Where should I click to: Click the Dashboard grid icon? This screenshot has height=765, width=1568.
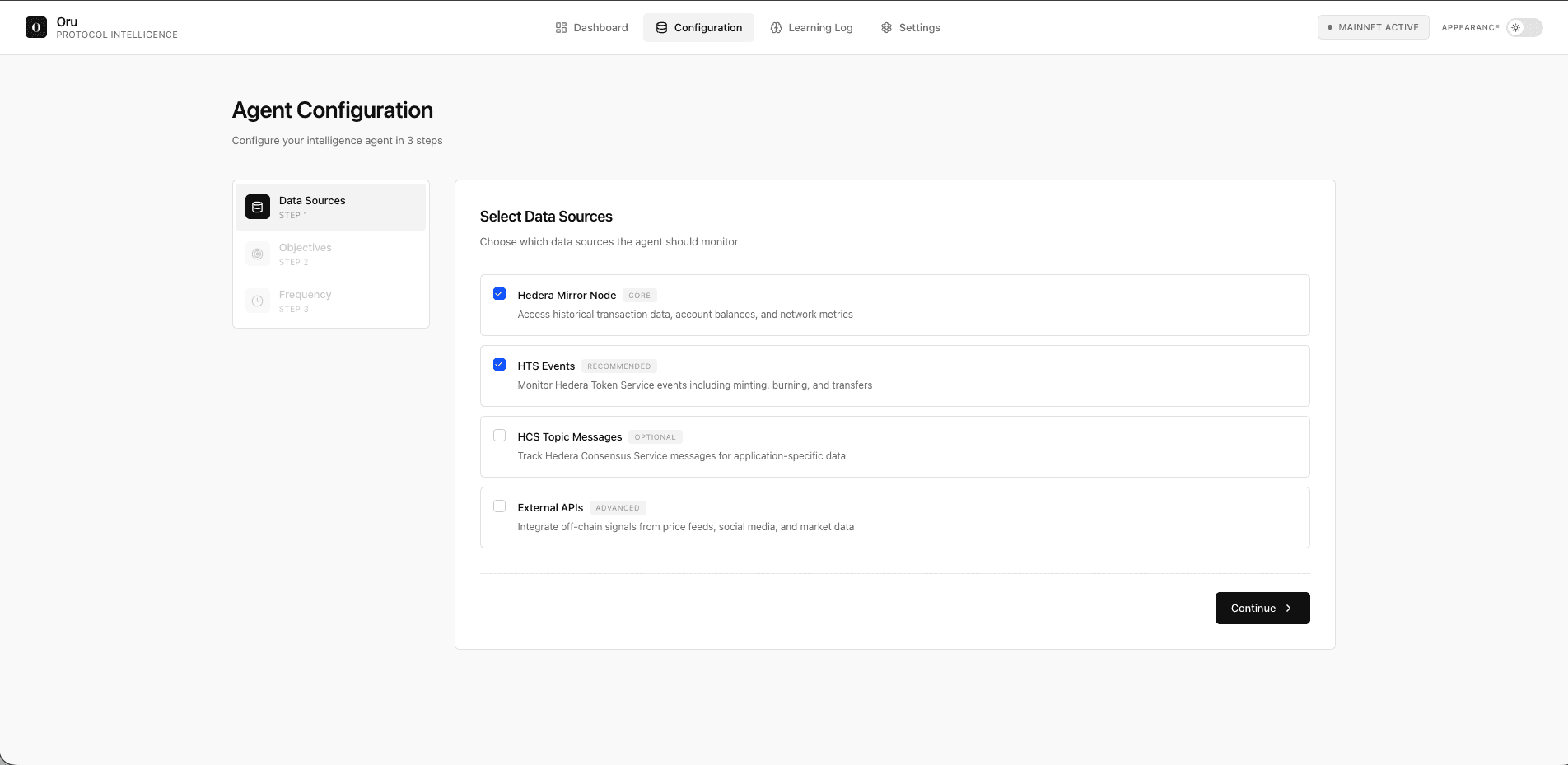click(562, 27)
